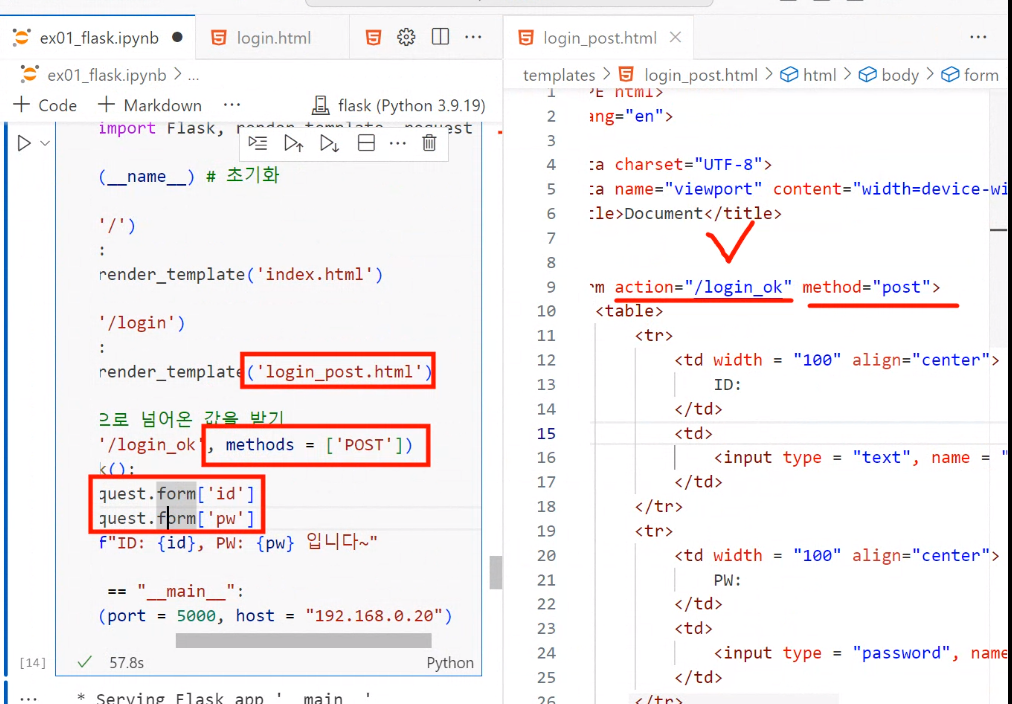Image resolution: width=1012 pixels, height=704 pixels.
Task: Open notebook toolbar overflow next to Markdown
Action: pyautogui.click(x=232, y=105)
